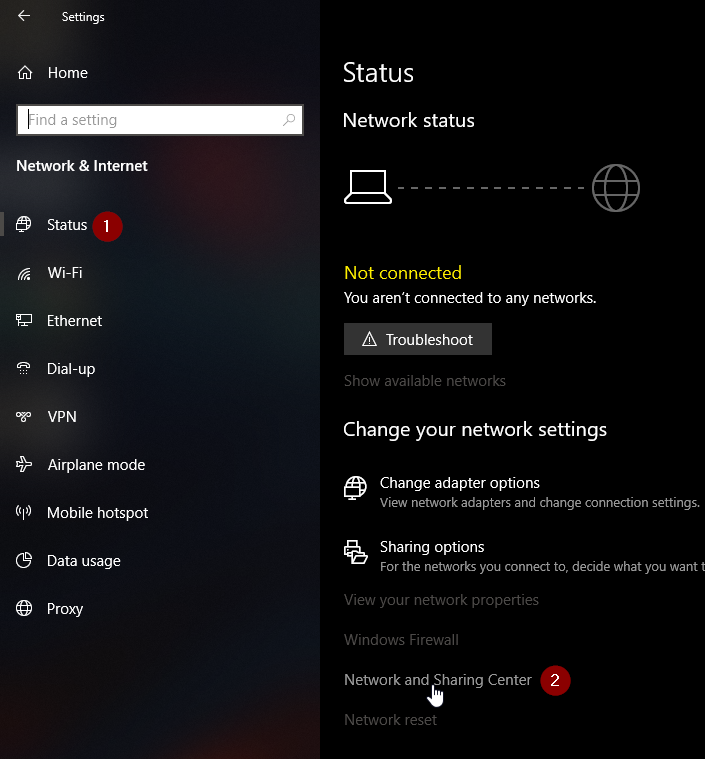Click the Dial-up phone icon
This screenshot has width=705, height=759.
[x=23, y=368]
